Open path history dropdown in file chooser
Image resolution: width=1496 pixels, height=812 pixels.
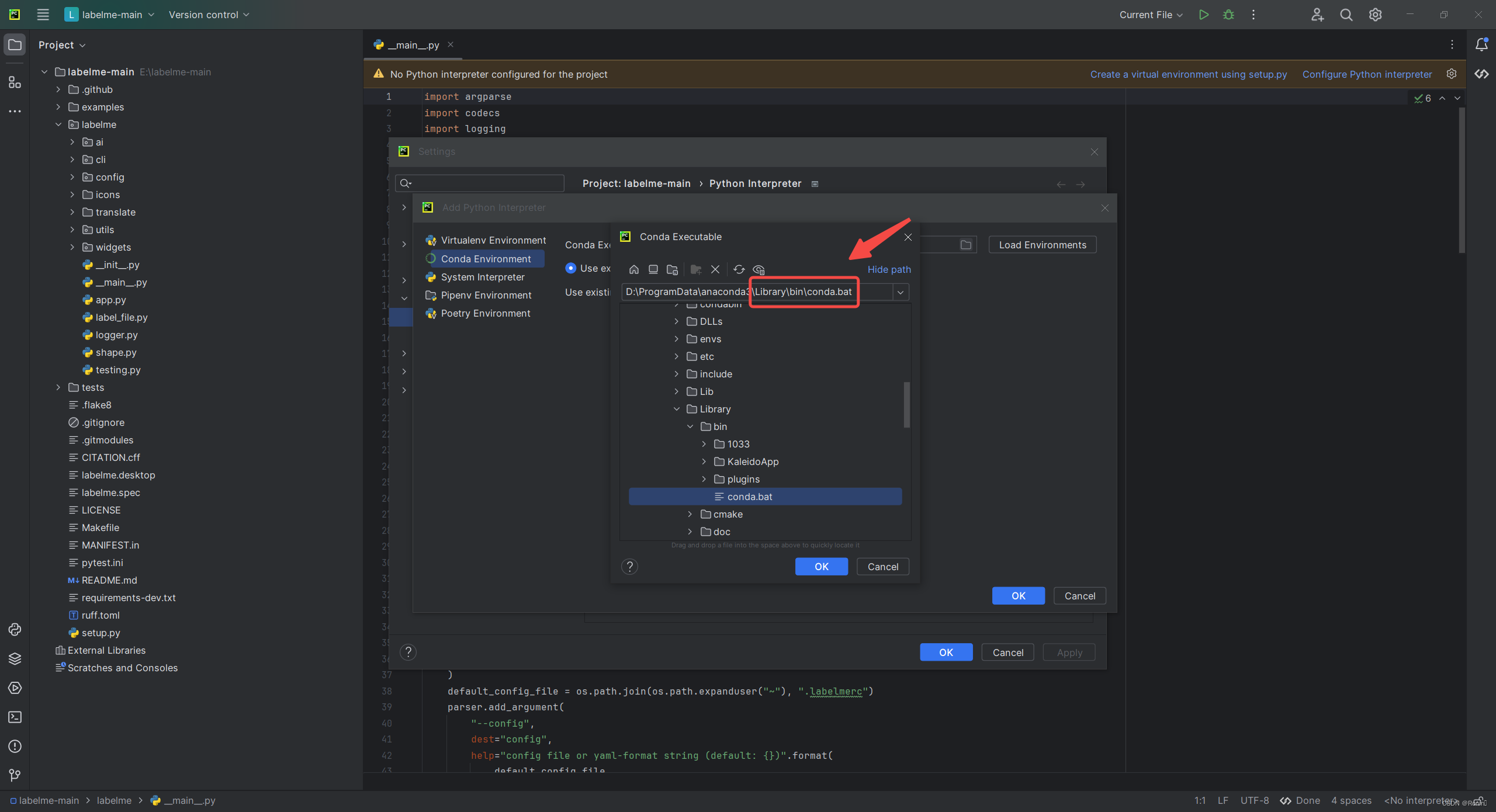point(901,292)
